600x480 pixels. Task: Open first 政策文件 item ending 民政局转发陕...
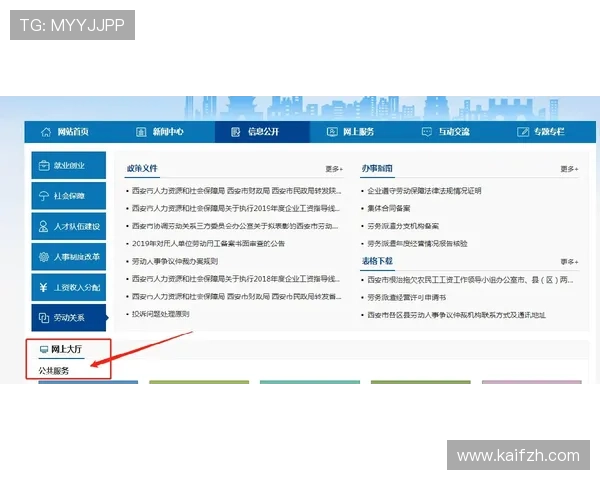click(236, 191)
